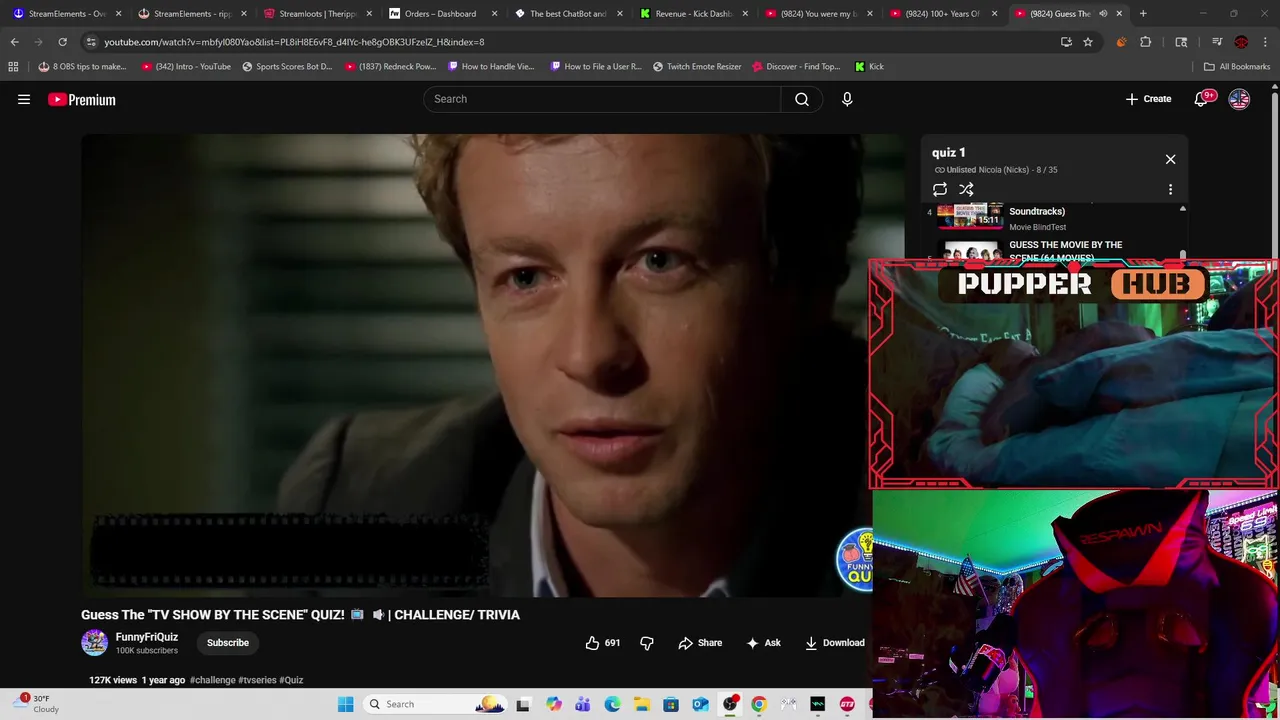Switch to OBS Studio in the taskbar
This screenshot has height=720, width=1280.
click(x=730, y=704)
